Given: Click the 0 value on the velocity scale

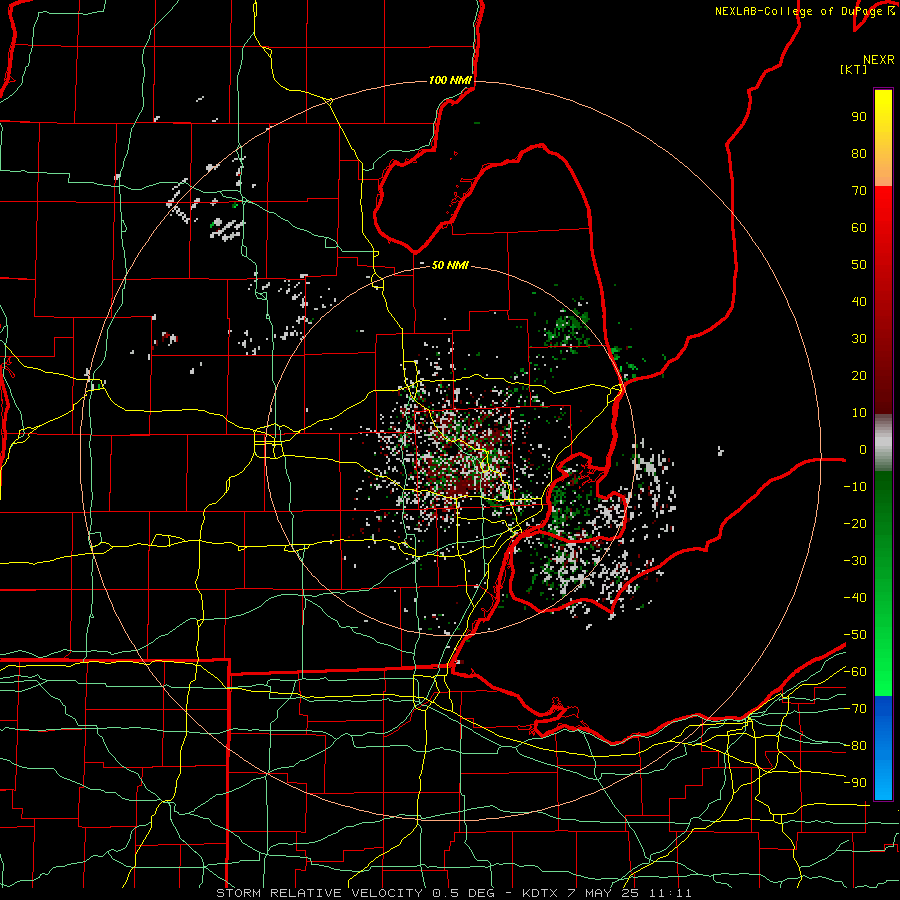Looking at the screenshot, I should 863,449.
